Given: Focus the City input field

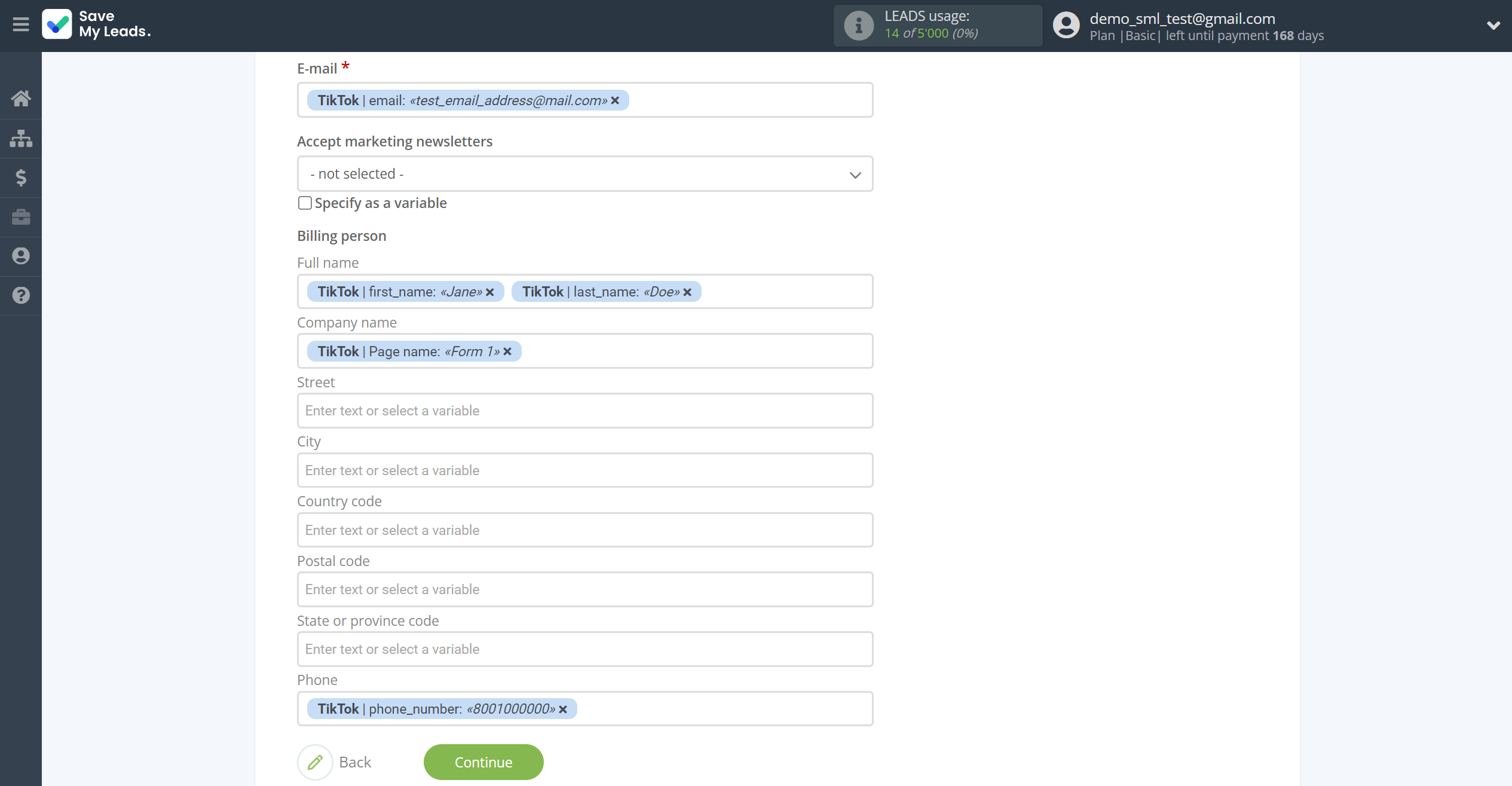Looking at the screenshot, I should click(585, 470).
